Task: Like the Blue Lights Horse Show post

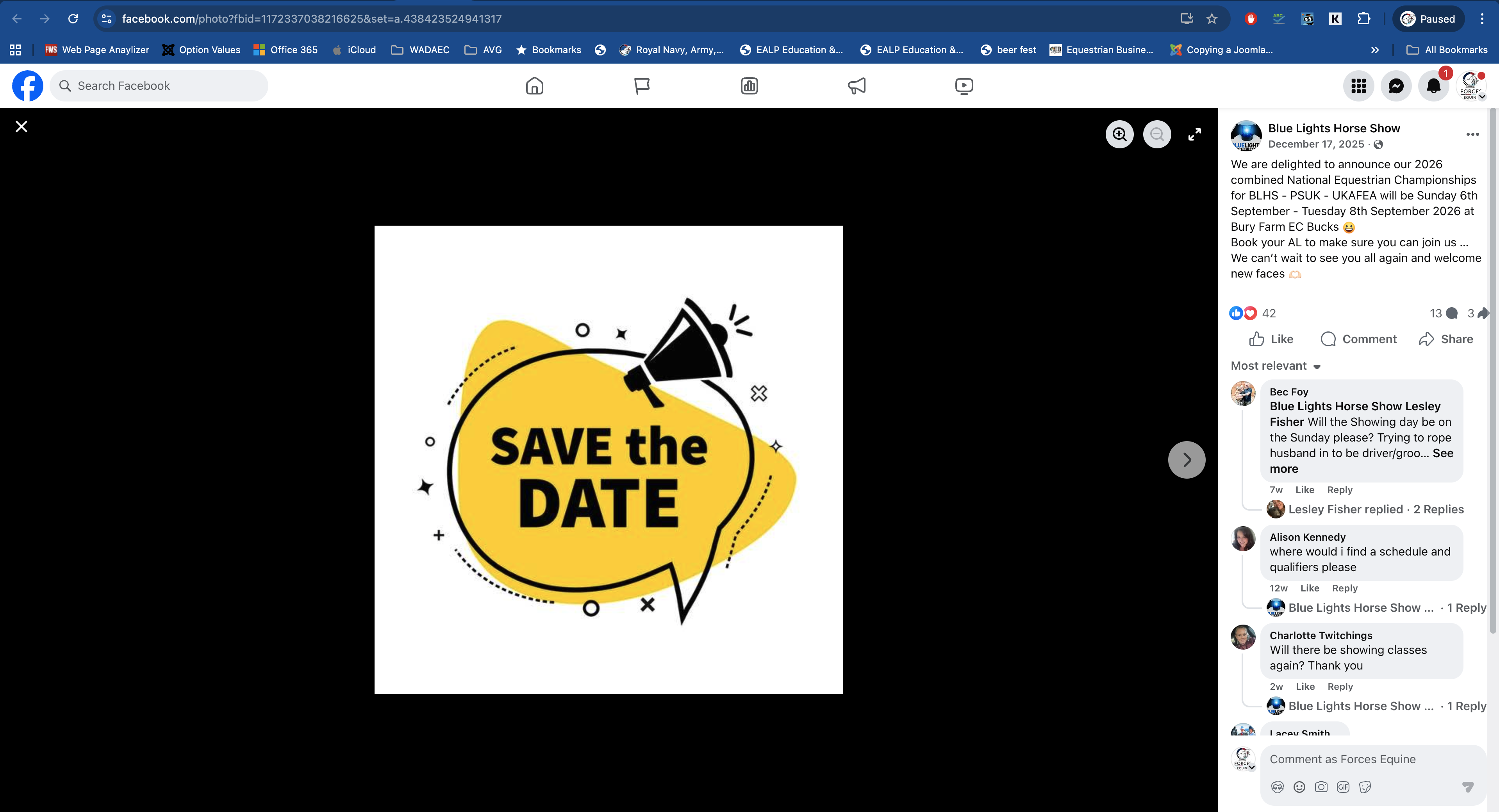Action: 1271,339
